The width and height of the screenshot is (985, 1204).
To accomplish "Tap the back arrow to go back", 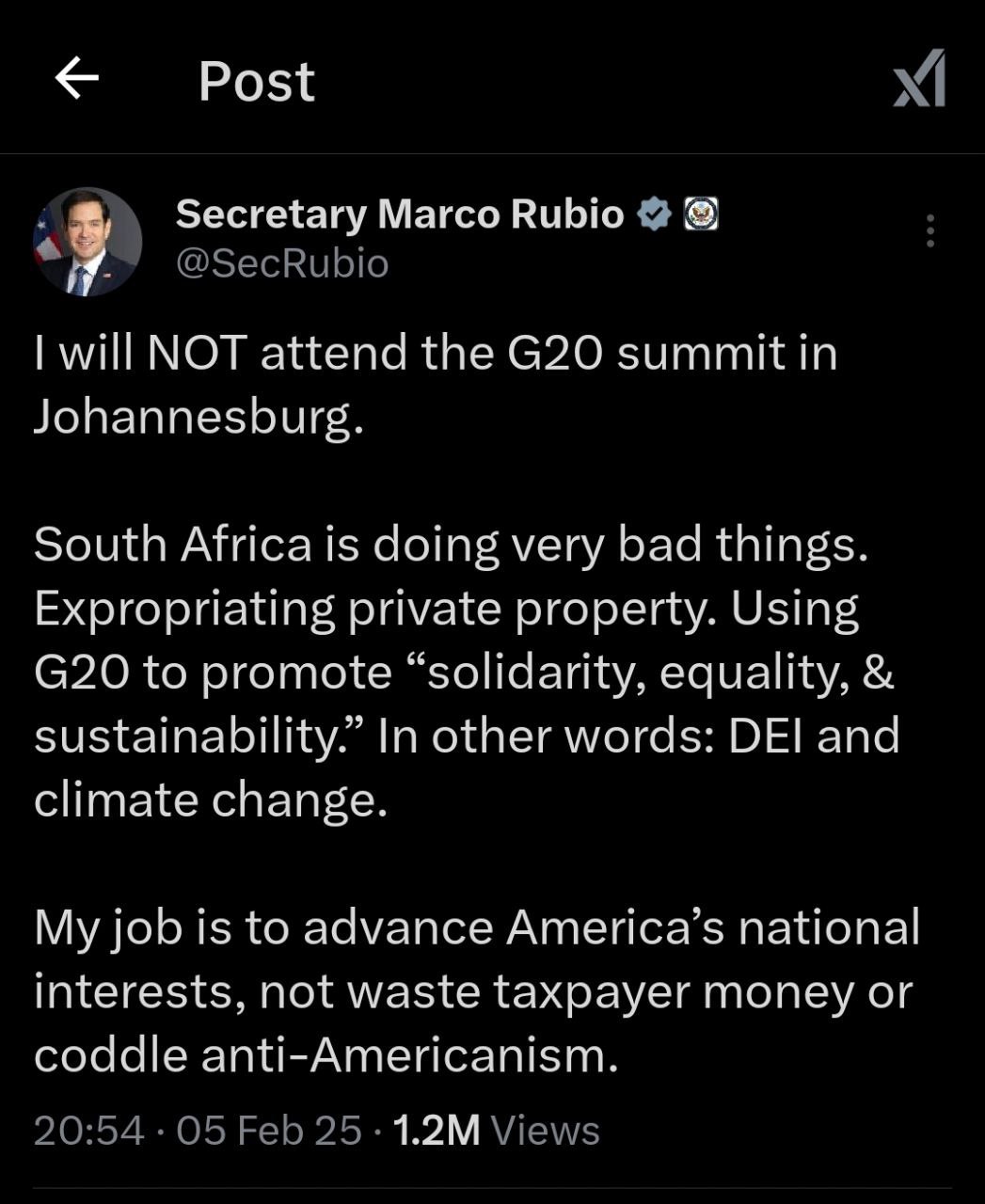I will [x=77, y=78].
